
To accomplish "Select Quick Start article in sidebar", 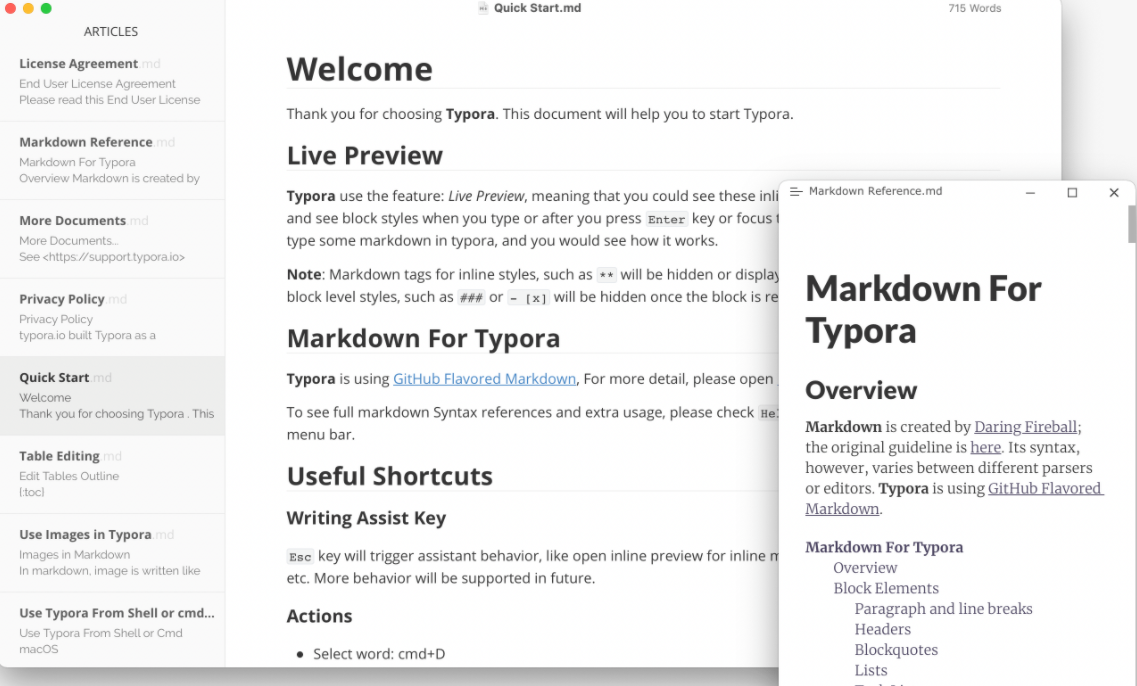I will (112, 396).
